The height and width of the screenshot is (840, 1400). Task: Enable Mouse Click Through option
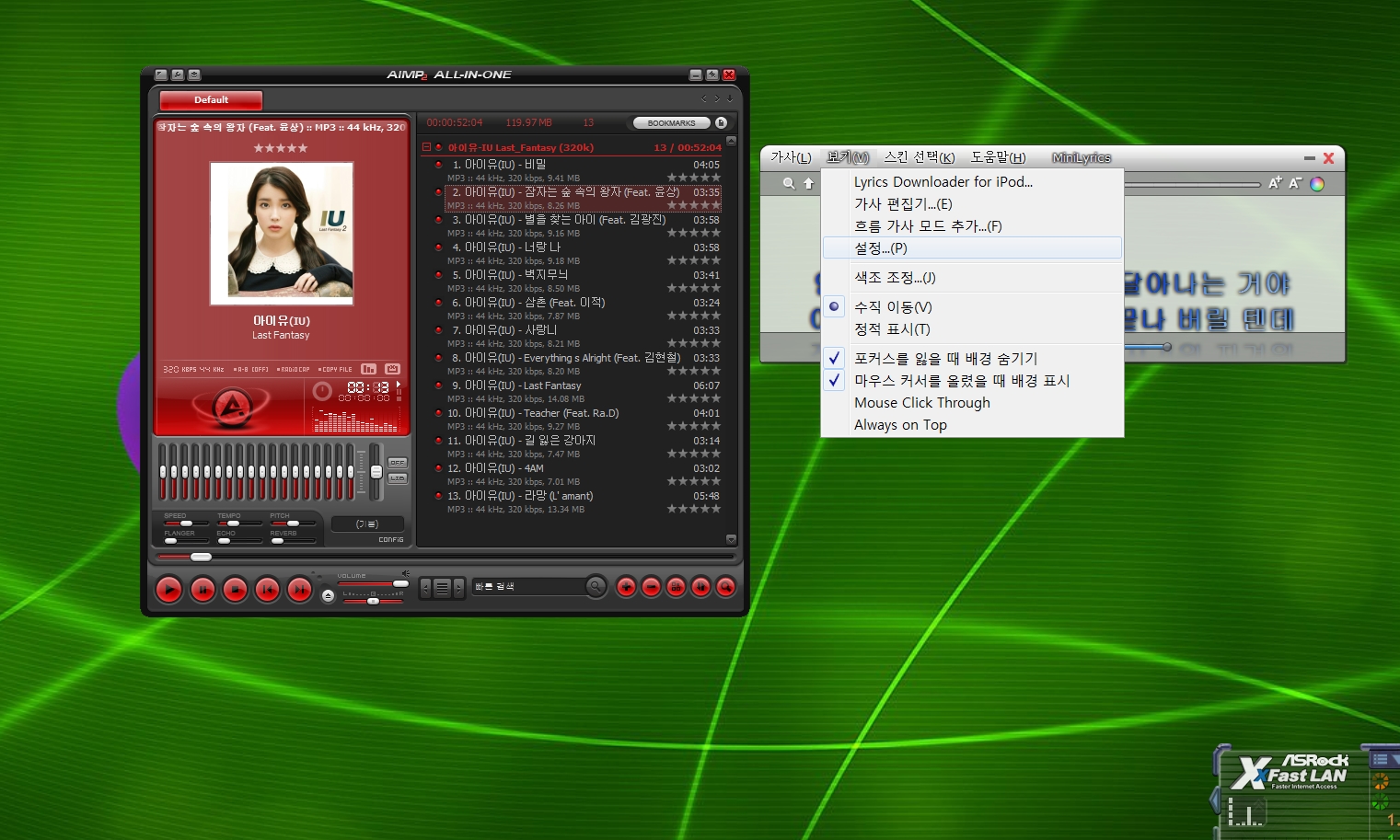point(972,402)
